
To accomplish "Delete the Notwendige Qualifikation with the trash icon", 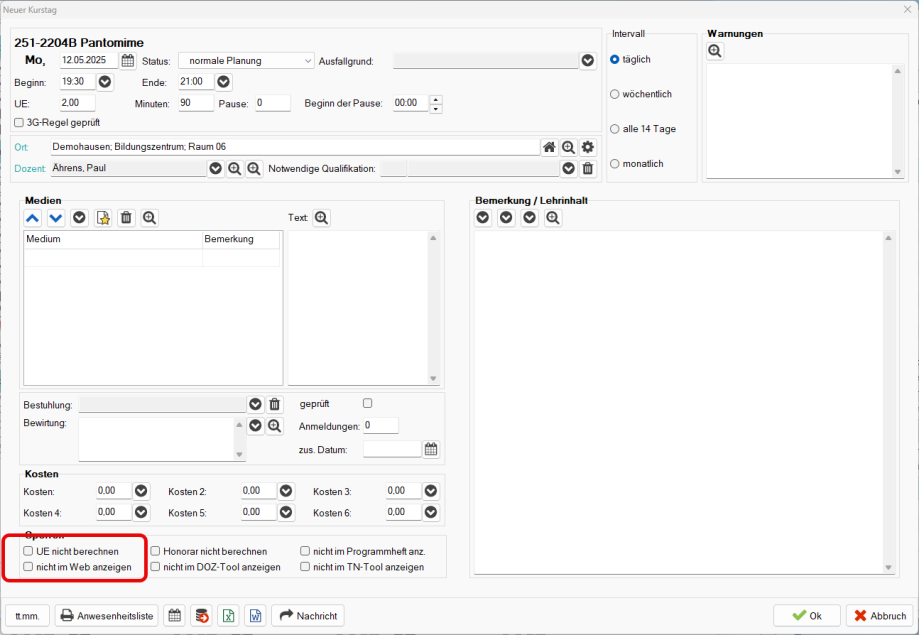I will (588, 169).
